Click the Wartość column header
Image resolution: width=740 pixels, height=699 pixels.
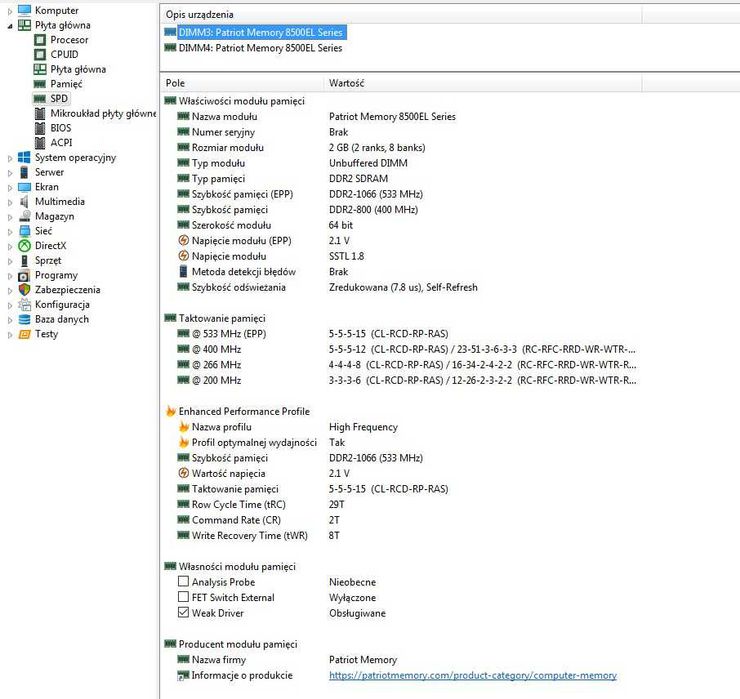point(482,83)
